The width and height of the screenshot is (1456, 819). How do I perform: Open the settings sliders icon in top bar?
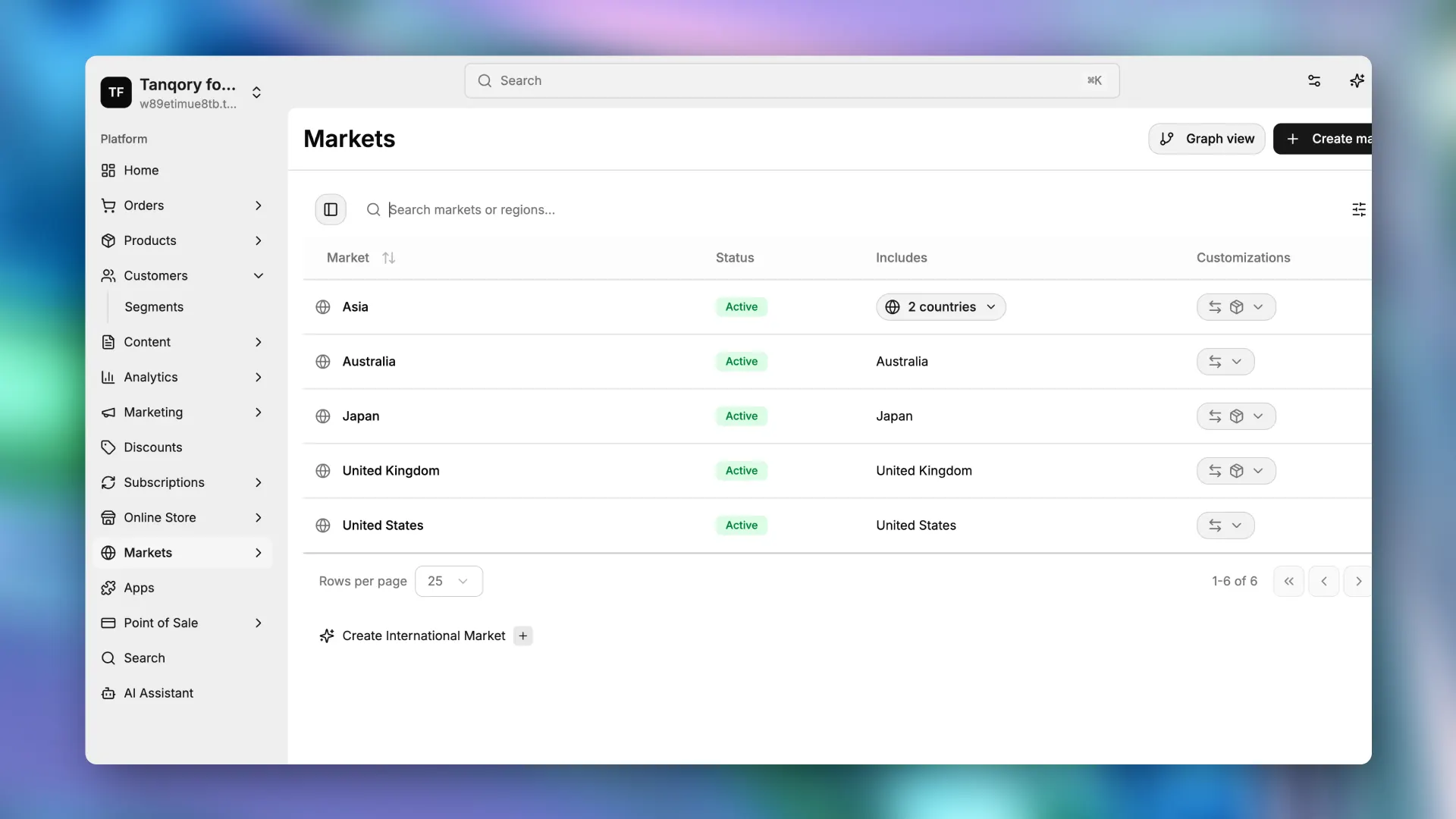click(1314, 80)
